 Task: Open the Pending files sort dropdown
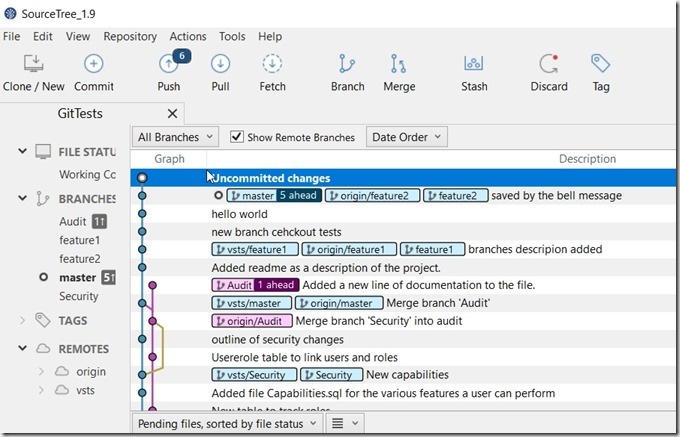226,423
